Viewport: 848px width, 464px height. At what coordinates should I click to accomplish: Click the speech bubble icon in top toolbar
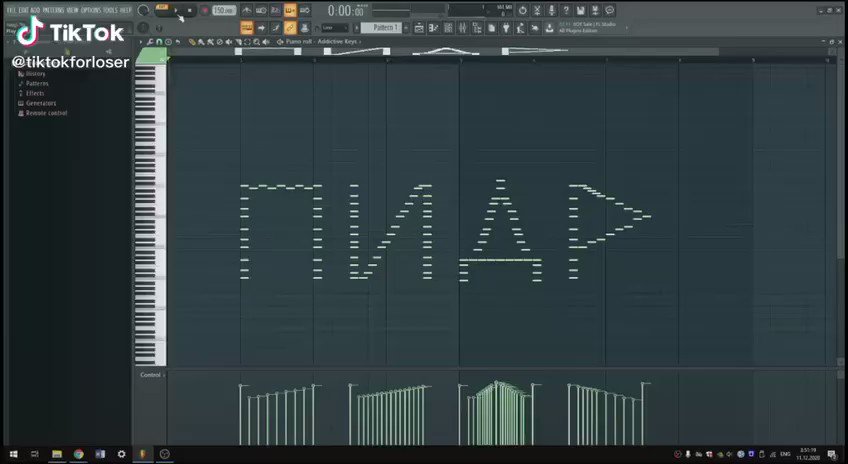(x=610, y=10)
